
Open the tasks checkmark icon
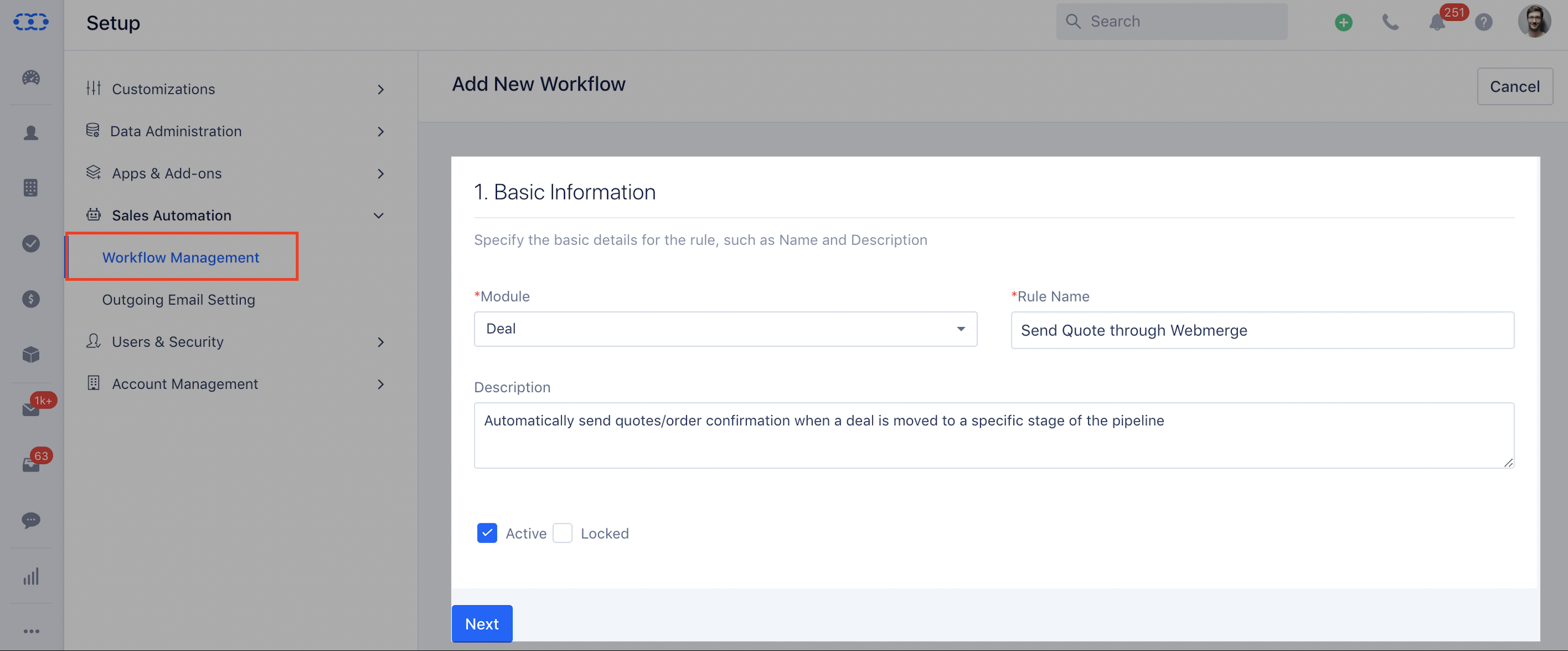pyautogui.click(x=31, y=244)
